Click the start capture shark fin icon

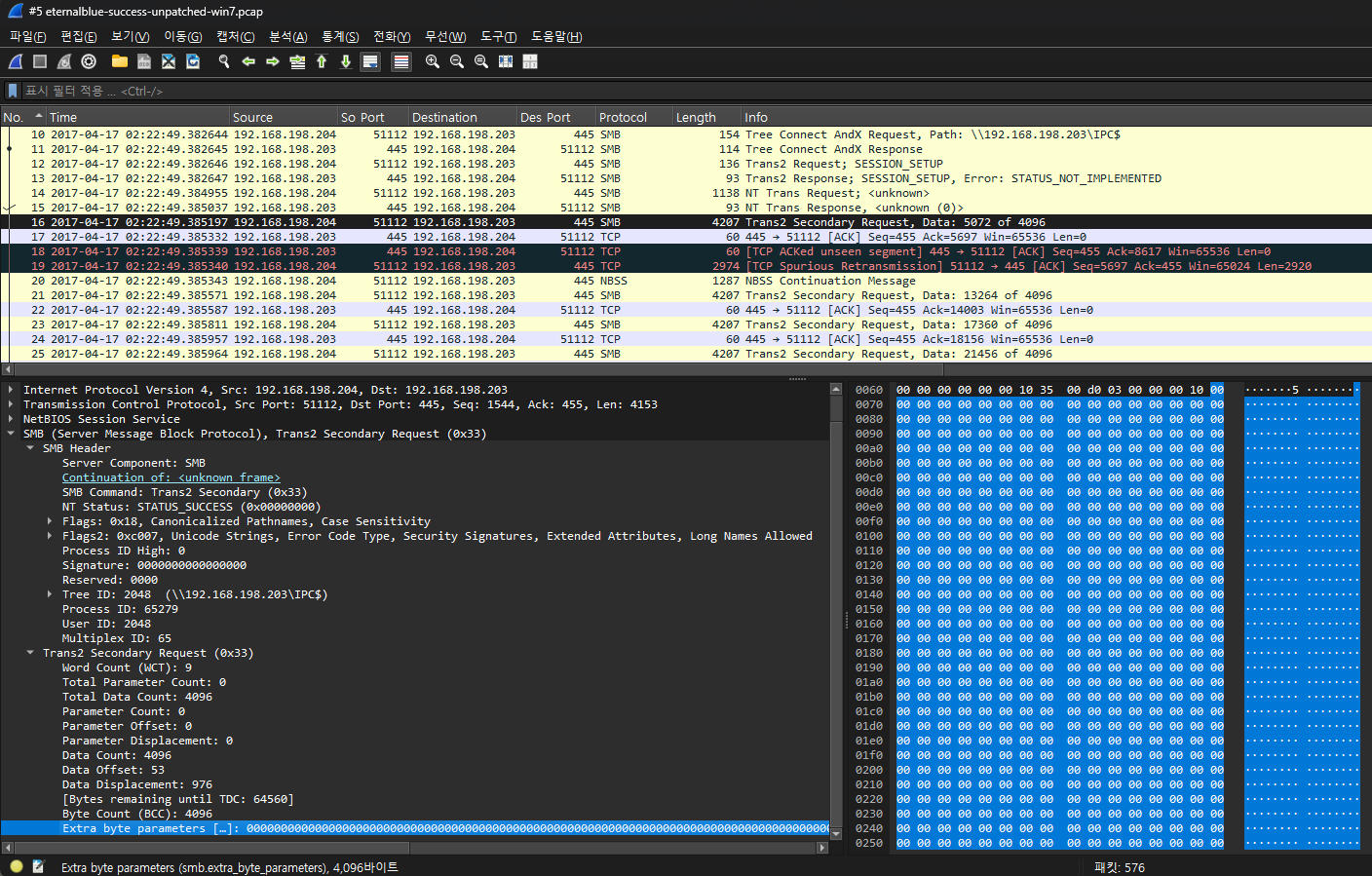coord(16,61)
